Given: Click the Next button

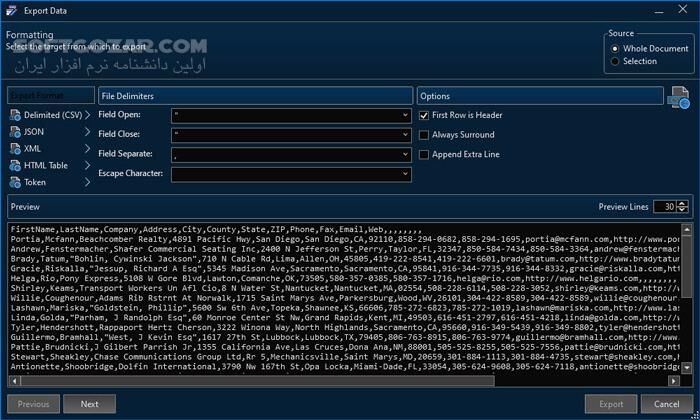Looking at the screenshot, I should click(90, 404).
